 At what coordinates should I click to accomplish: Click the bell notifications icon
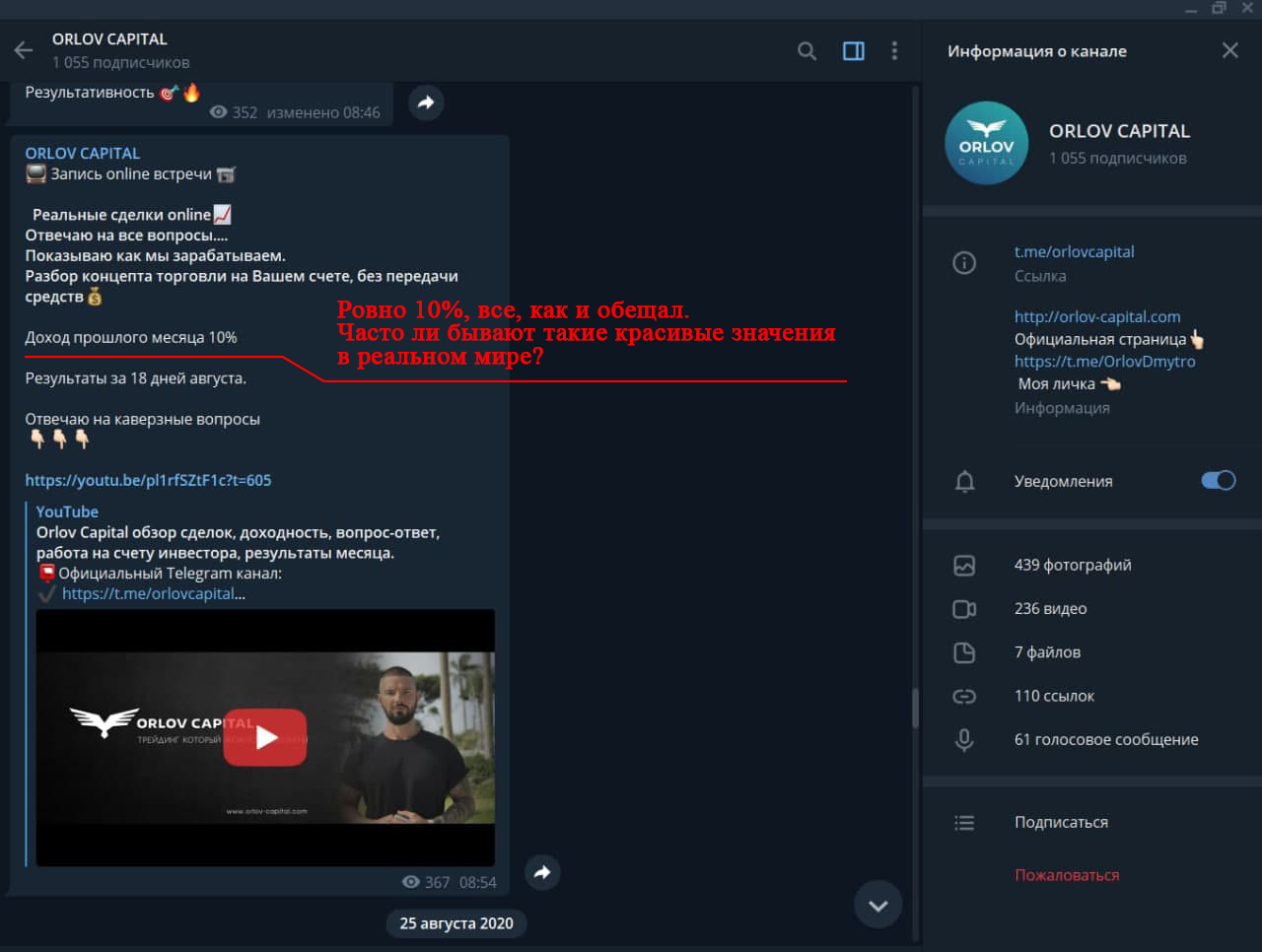point(964,481)
